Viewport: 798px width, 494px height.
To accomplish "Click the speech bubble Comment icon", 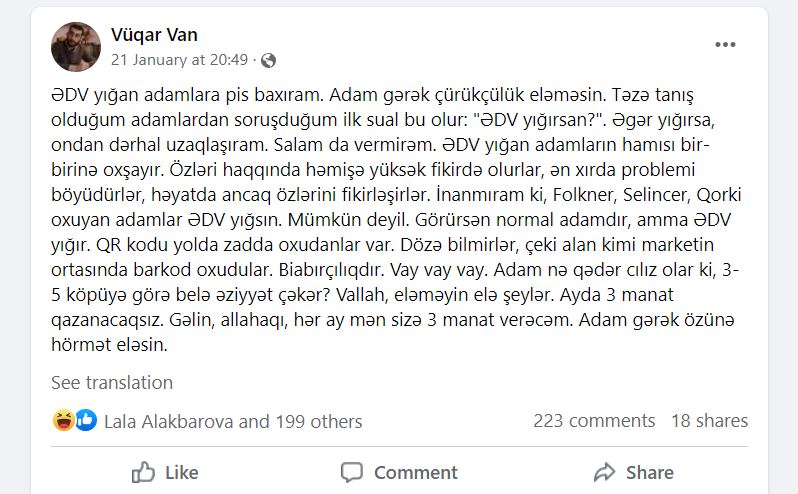I will coord(352,472).
